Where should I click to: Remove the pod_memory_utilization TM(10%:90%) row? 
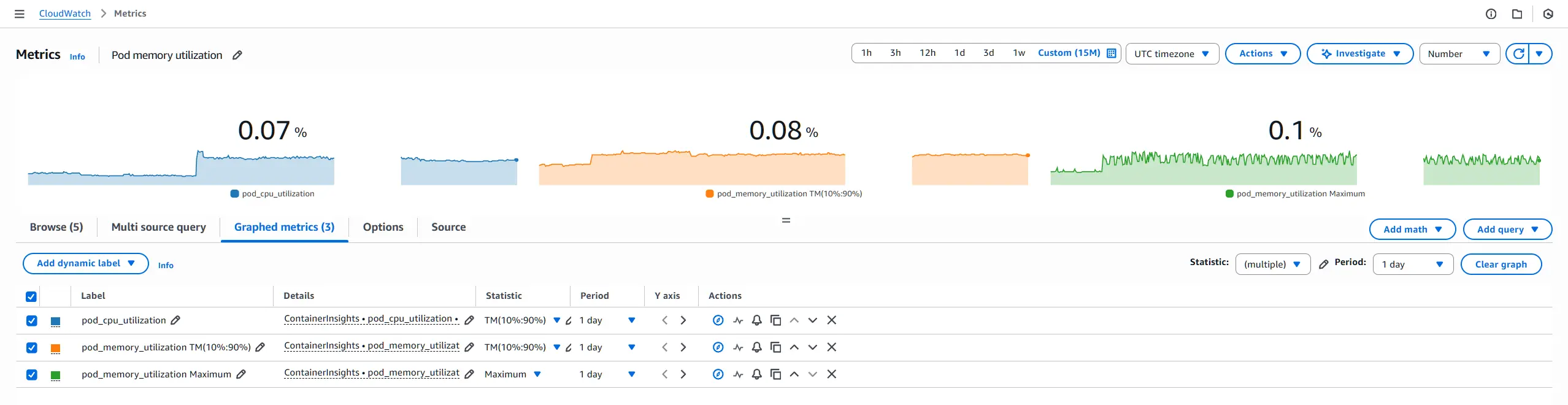pyautogui.click(x=831, y=347)
